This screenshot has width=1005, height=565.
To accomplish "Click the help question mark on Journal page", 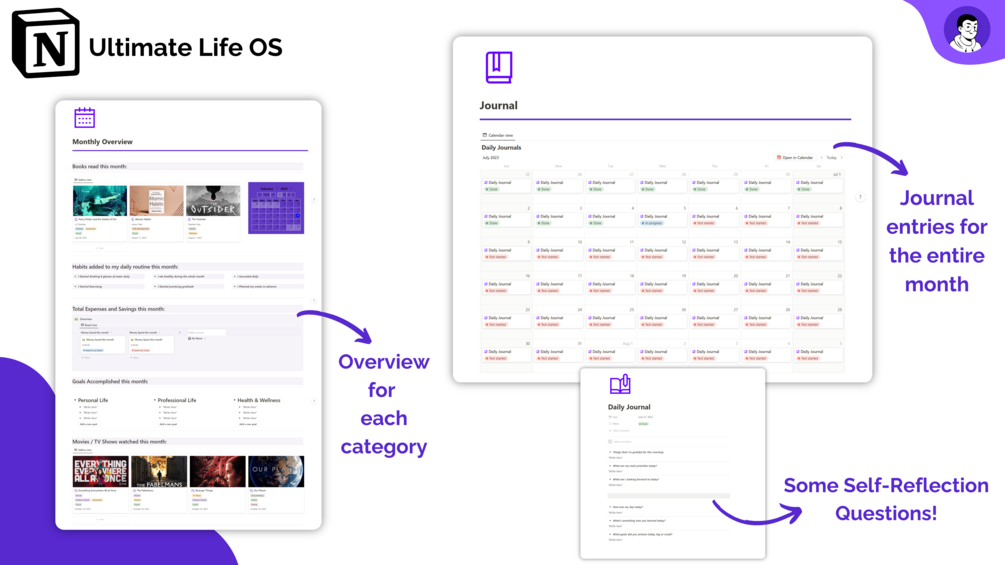I will (x=860, y=197).
